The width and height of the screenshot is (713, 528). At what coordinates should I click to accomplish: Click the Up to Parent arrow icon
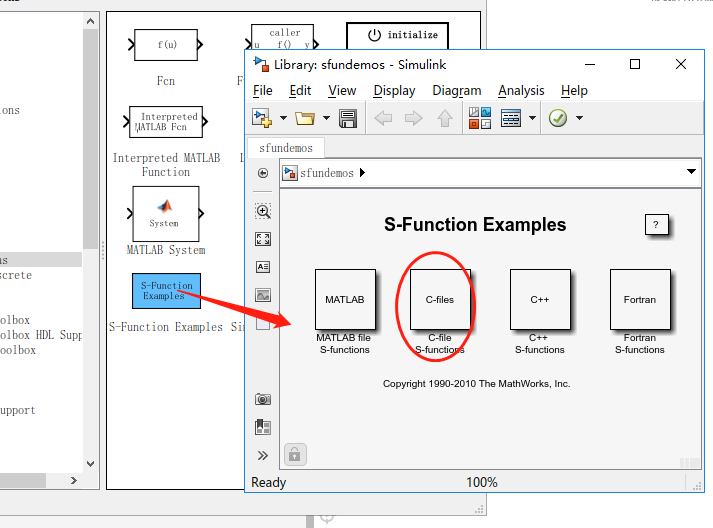click(x=445, y=118)
